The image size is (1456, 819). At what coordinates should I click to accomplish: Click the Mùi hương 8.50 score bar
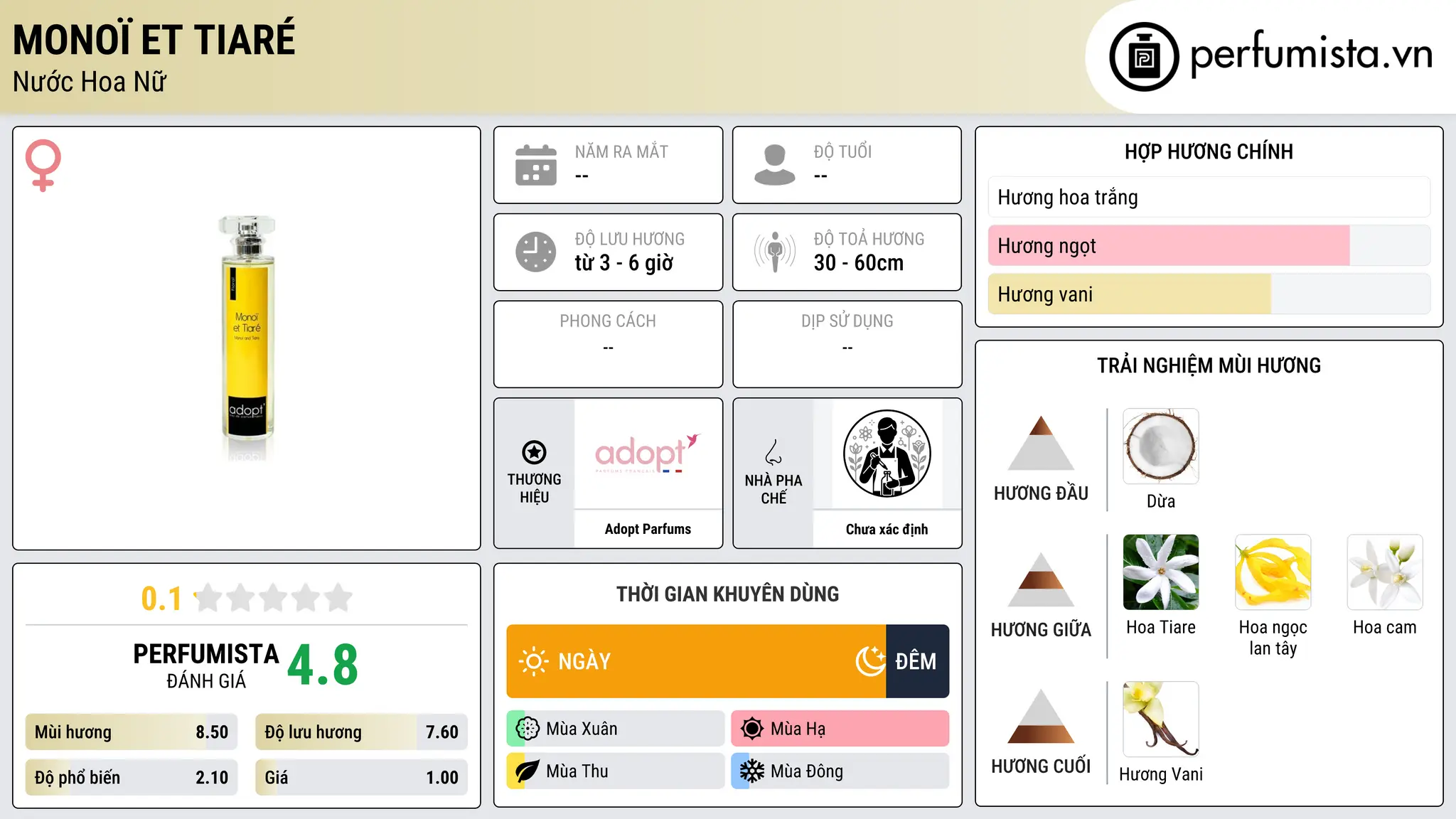(x=132, y=732)
